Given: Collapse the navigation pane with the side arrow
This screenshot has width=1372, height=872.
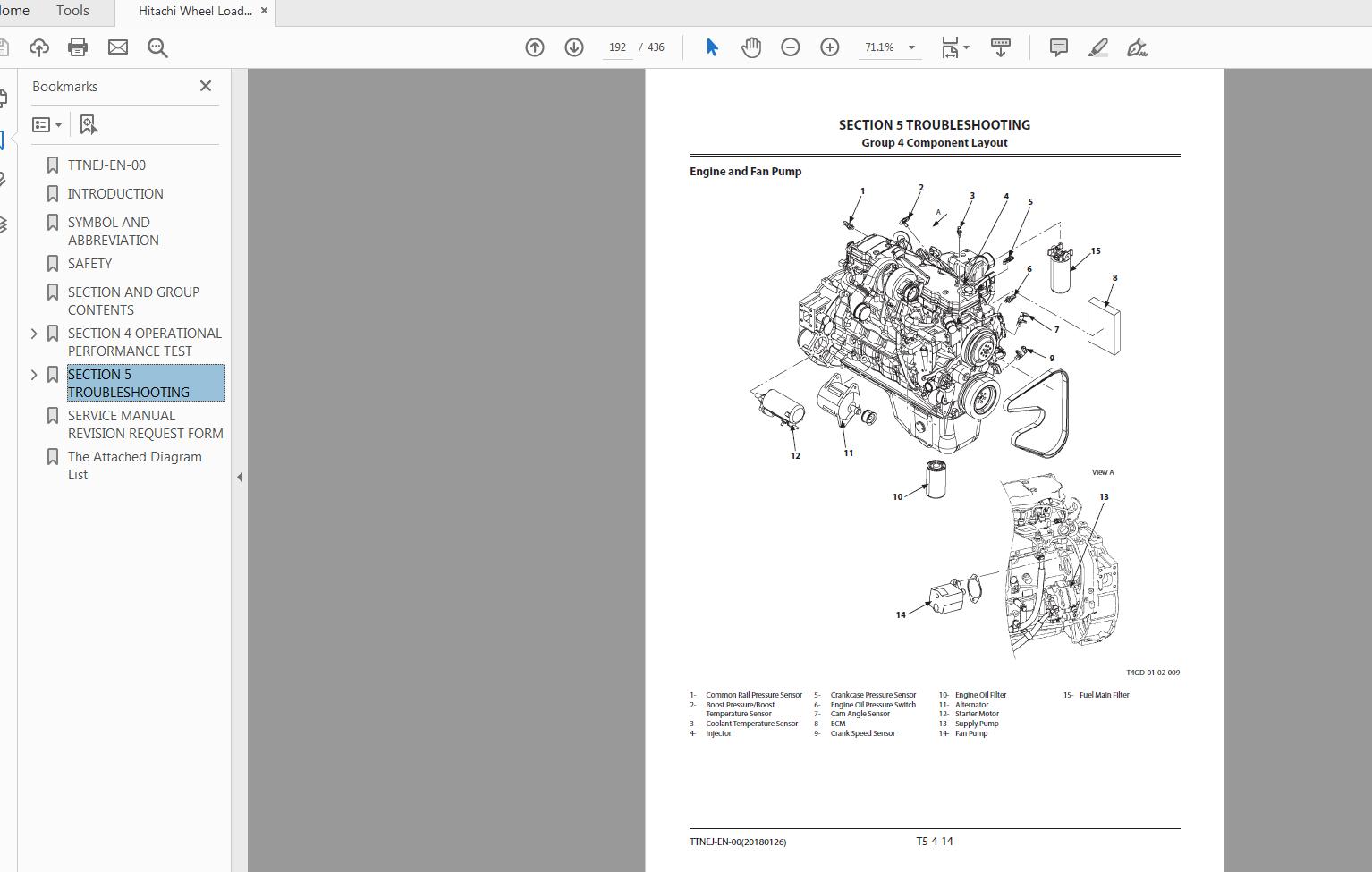Looking at the screenshot, I should 239,477.
